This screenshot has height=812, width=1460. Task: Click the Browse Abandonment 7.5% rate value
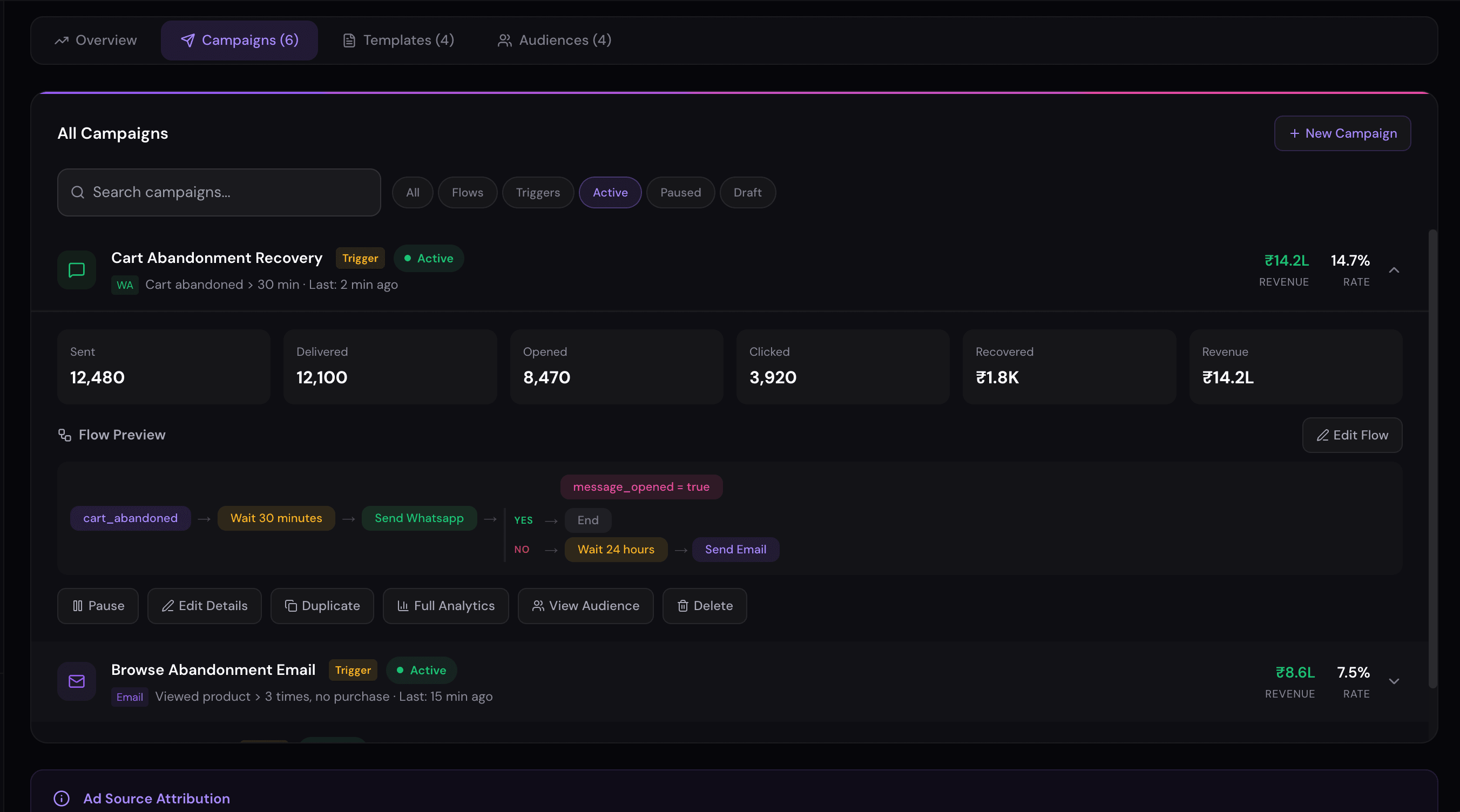(x=1353, y=673)
